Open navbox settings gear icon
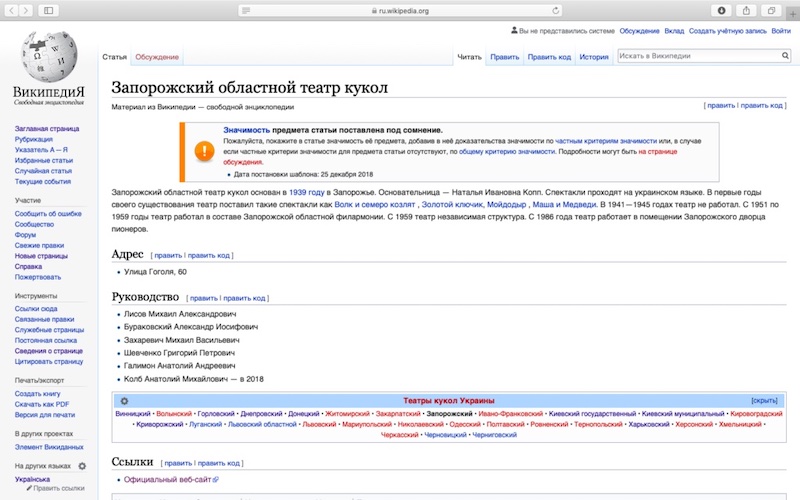Screen dimensions: 800x500 pyautogui.click(x=124, y=401)
